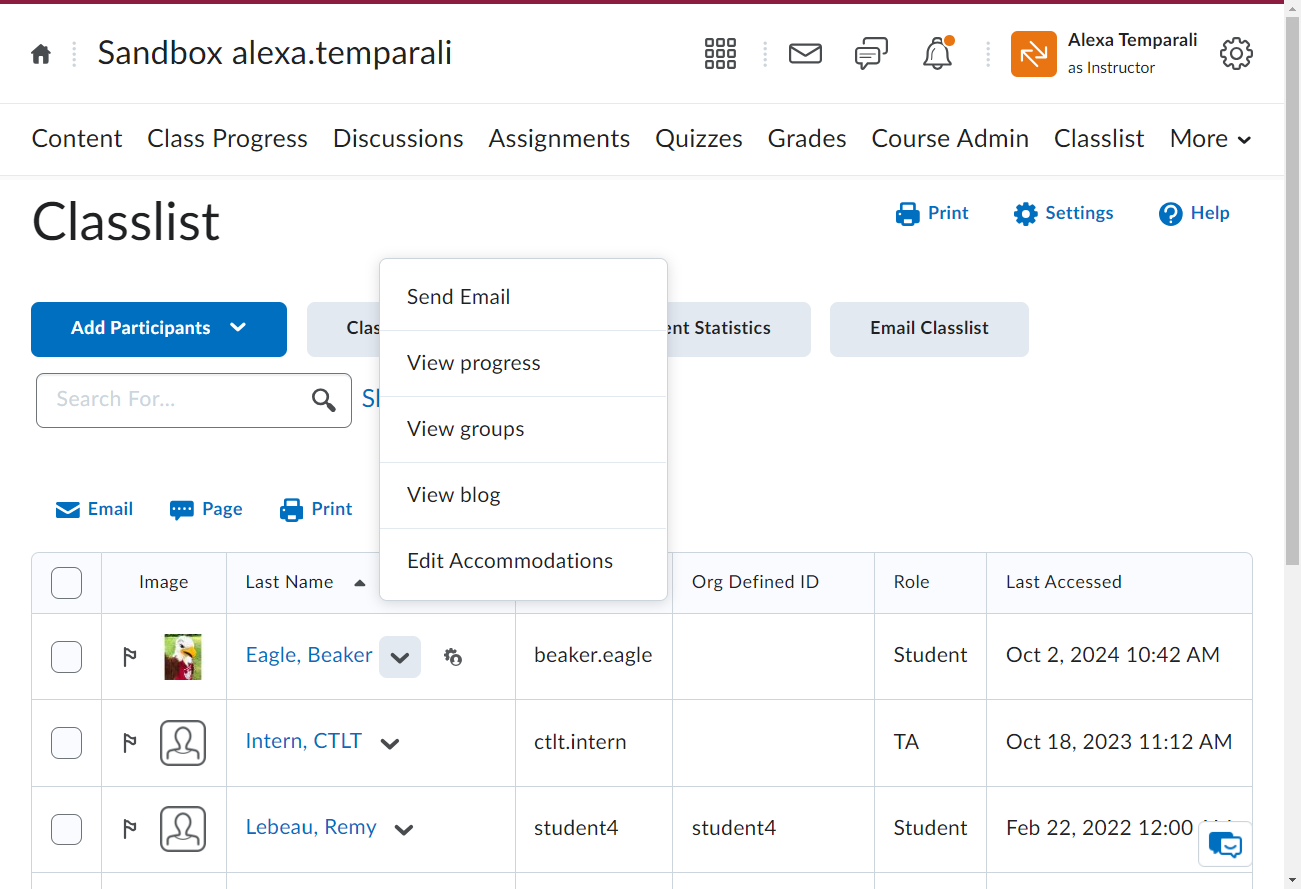
Task: Flag the Intern, CTLT row
Action: tap(129, 743)
